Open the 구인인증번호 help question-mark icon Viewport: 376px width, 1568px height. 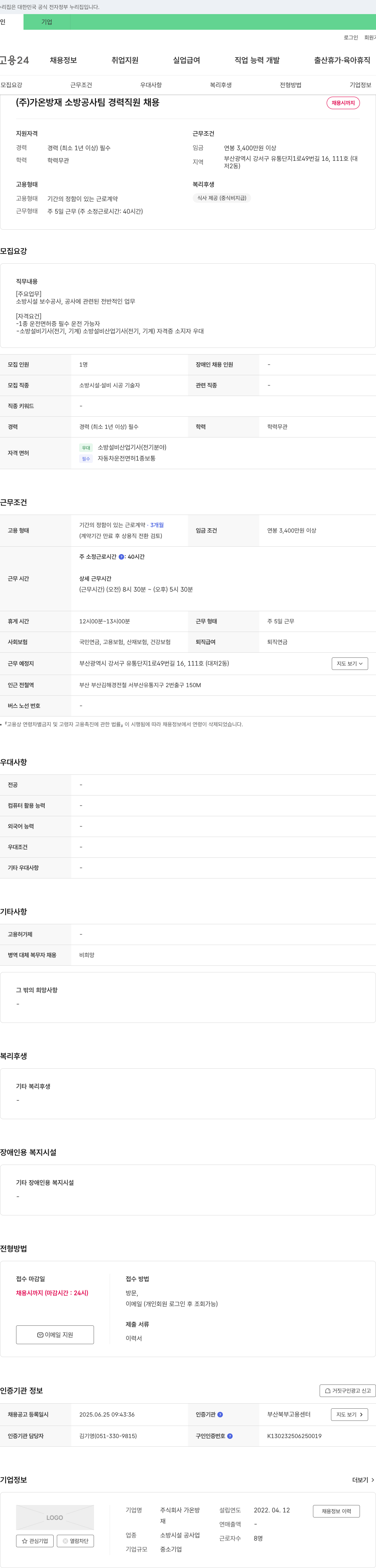tap(230, 1436)
